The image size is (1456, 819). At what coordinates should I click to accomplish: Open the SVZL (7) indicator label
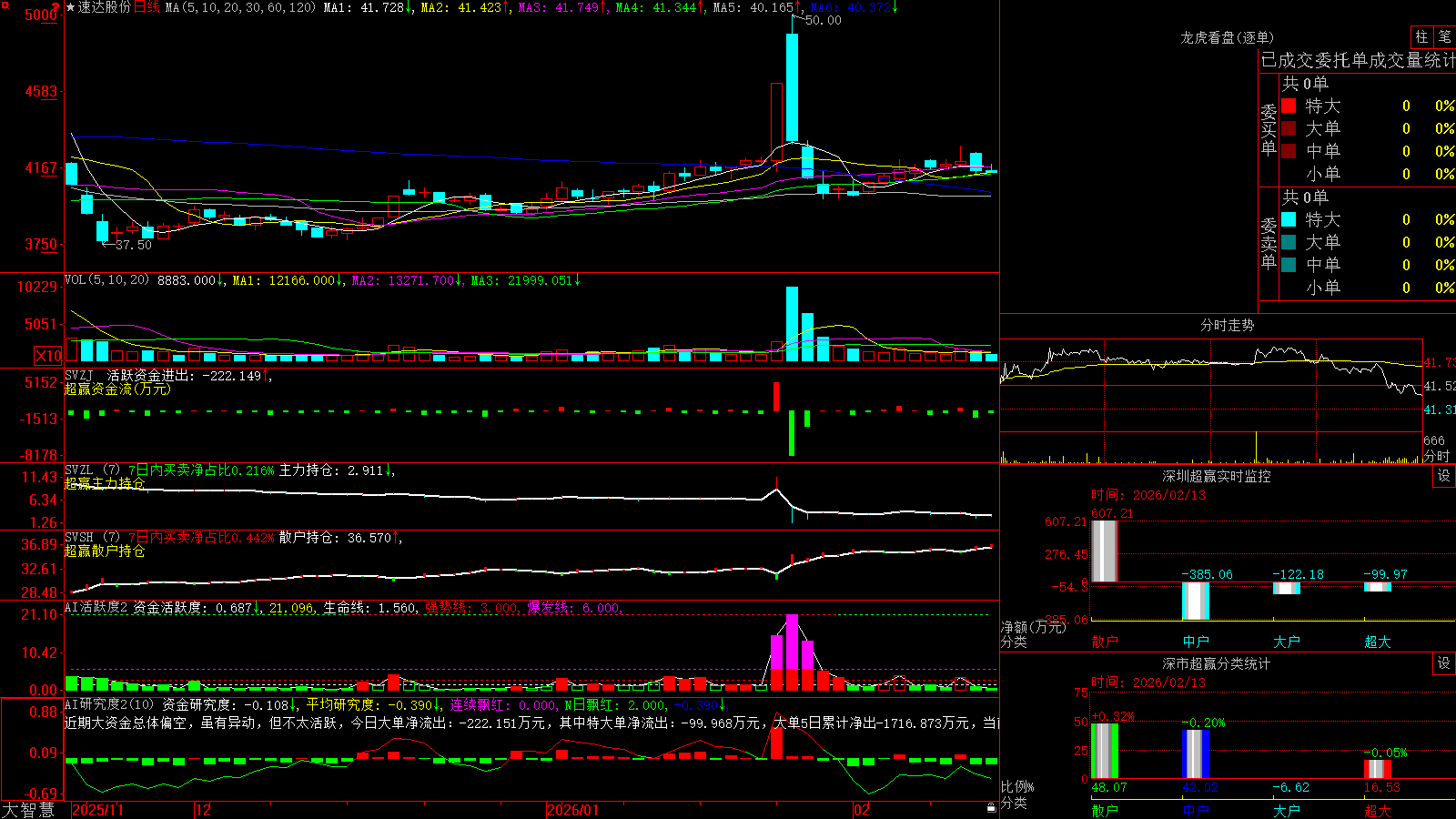pos(92,470)
